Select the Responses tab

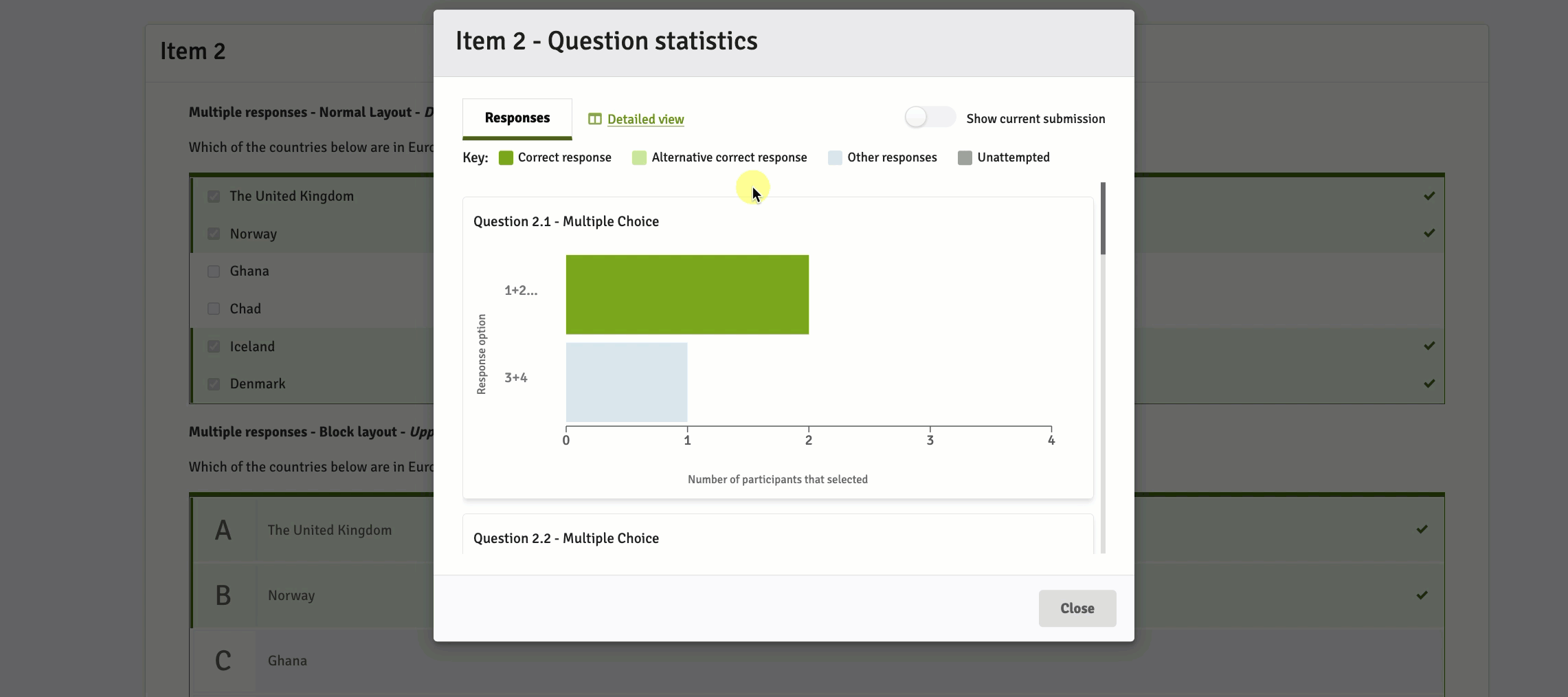pos(517,118)
